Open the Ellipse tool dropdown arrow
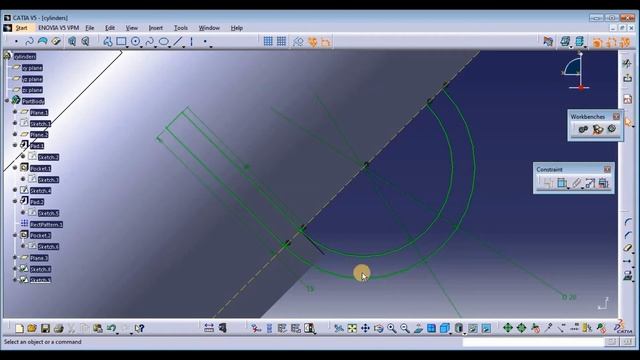The width and height of the screenshot is (640, 360). pos(170,47)
